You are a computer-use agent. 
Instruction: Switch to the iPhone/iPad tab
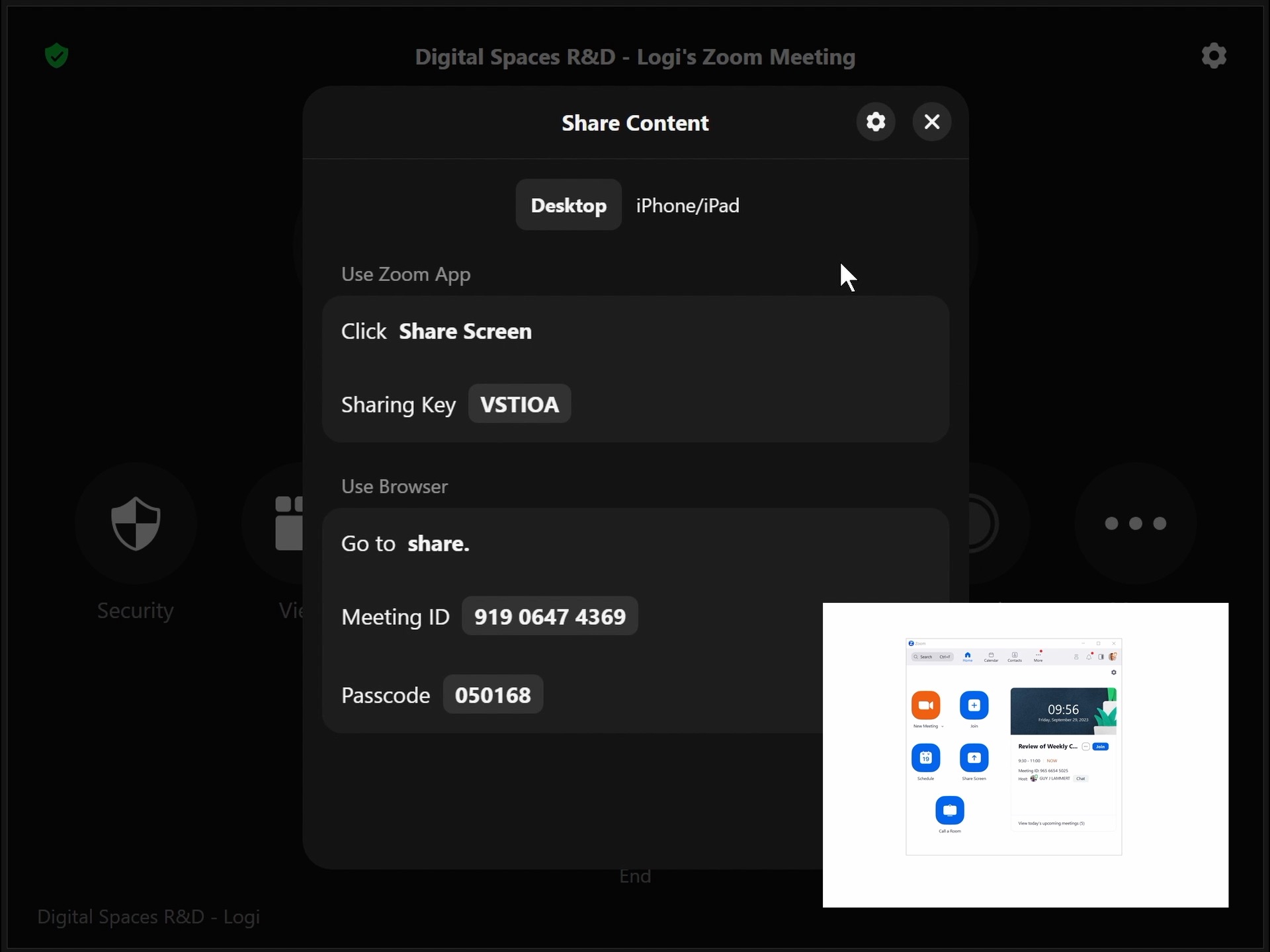[x=687, y=205]
